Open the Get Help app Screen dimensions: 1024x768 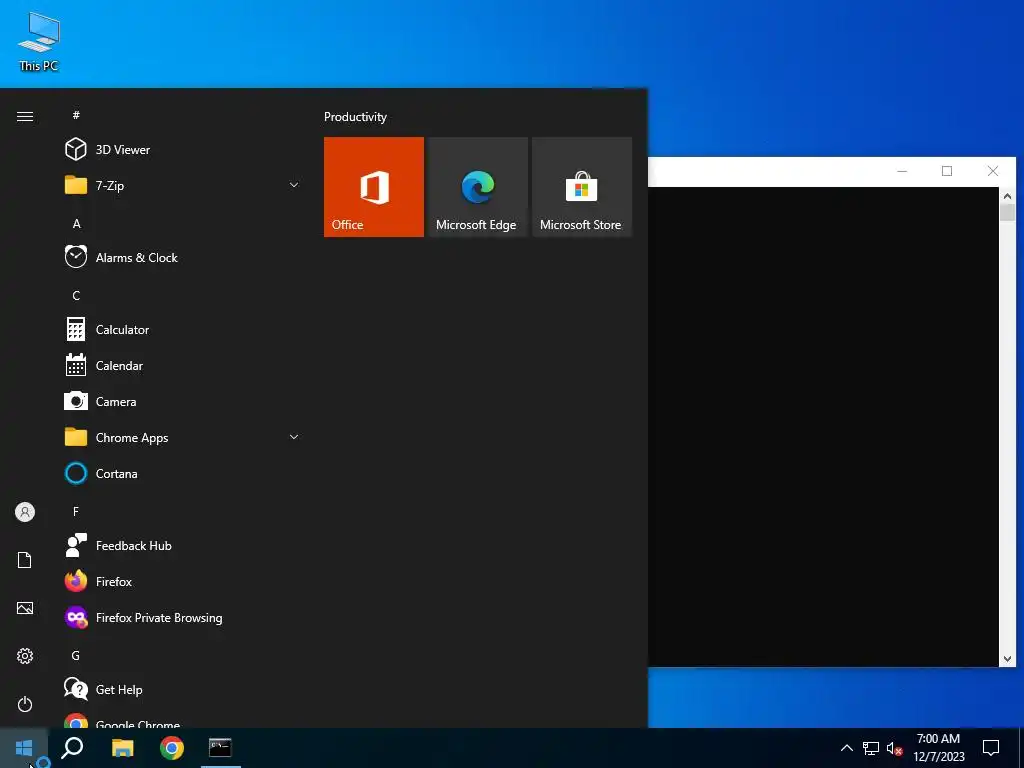click(x=182, y=688)
